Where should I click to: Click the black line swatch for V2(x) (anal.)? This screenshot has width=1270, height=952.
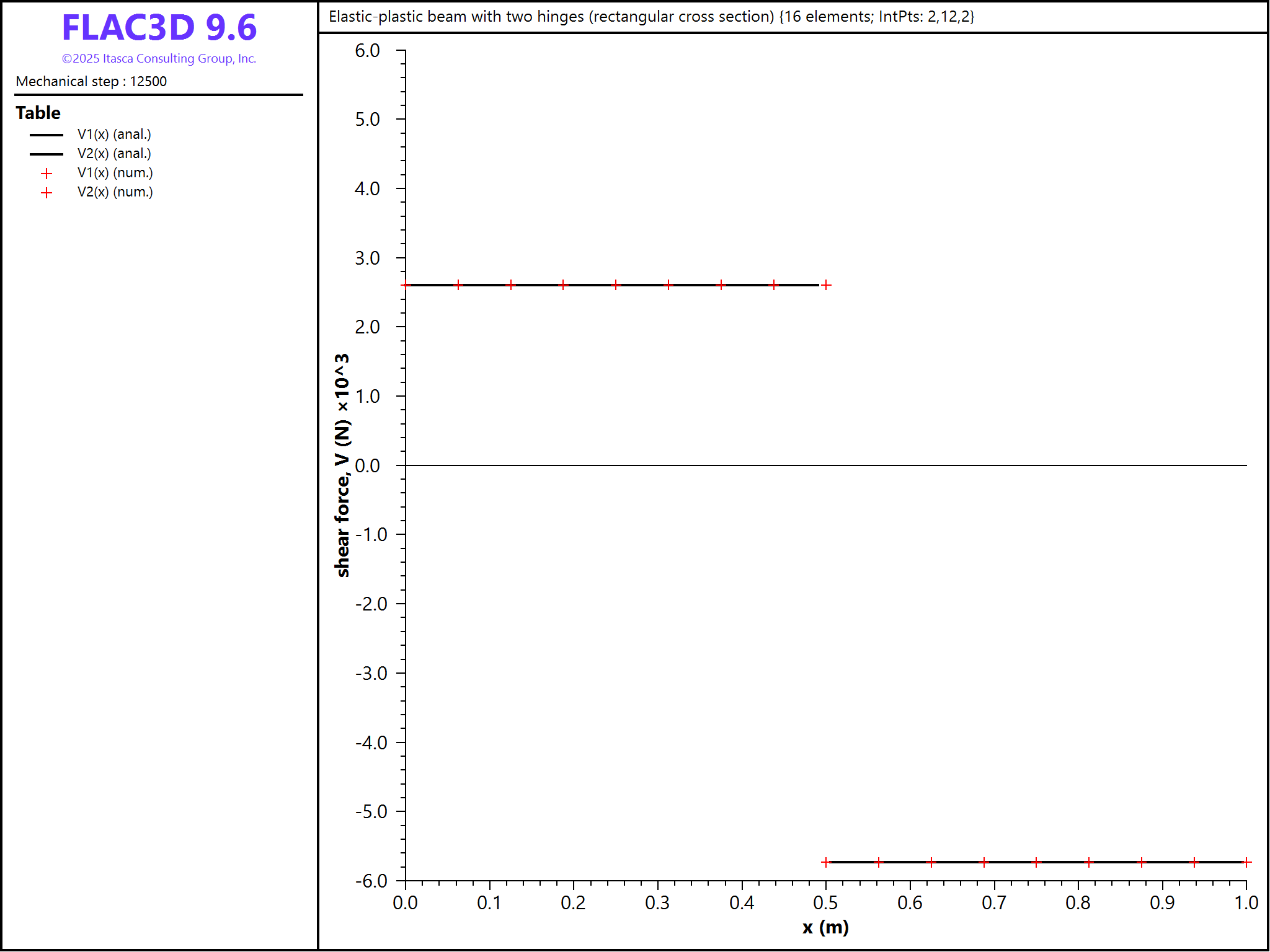coord(47,154)
